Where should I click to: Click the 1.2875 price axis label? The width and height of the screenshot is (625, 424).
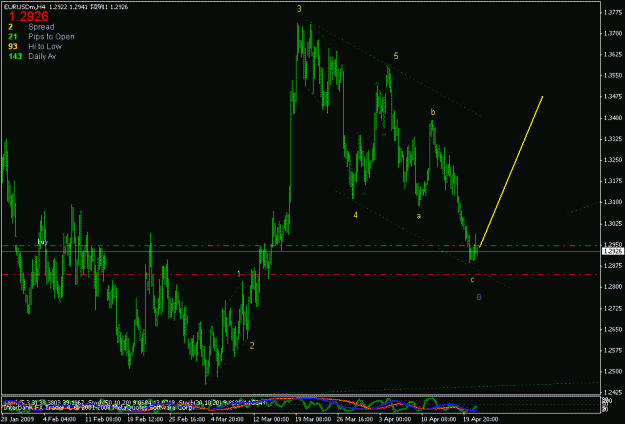(613, 265)
